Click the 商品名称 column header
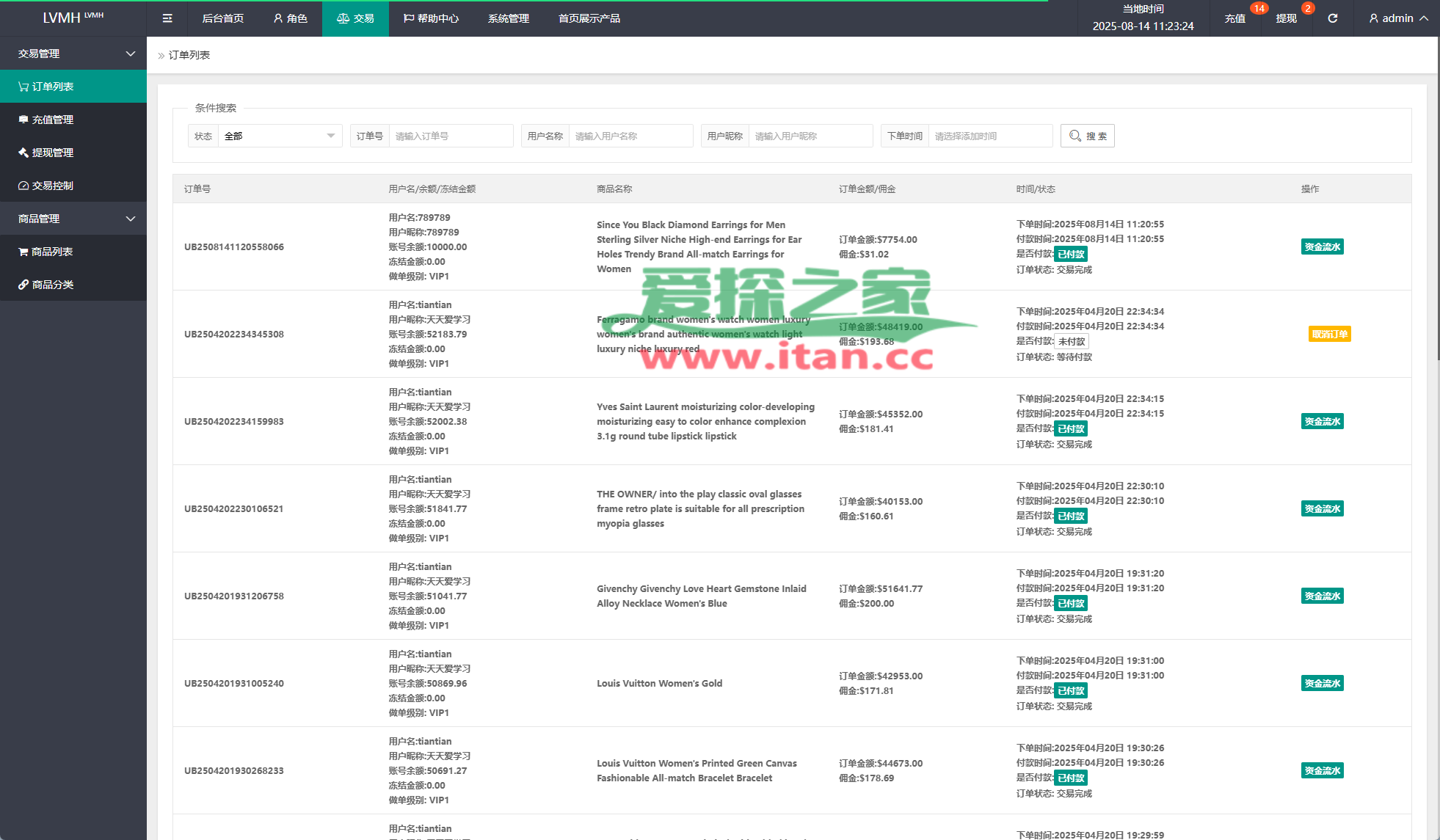The width and height of the screenshot is (1440, 840). tap(614, 189)
